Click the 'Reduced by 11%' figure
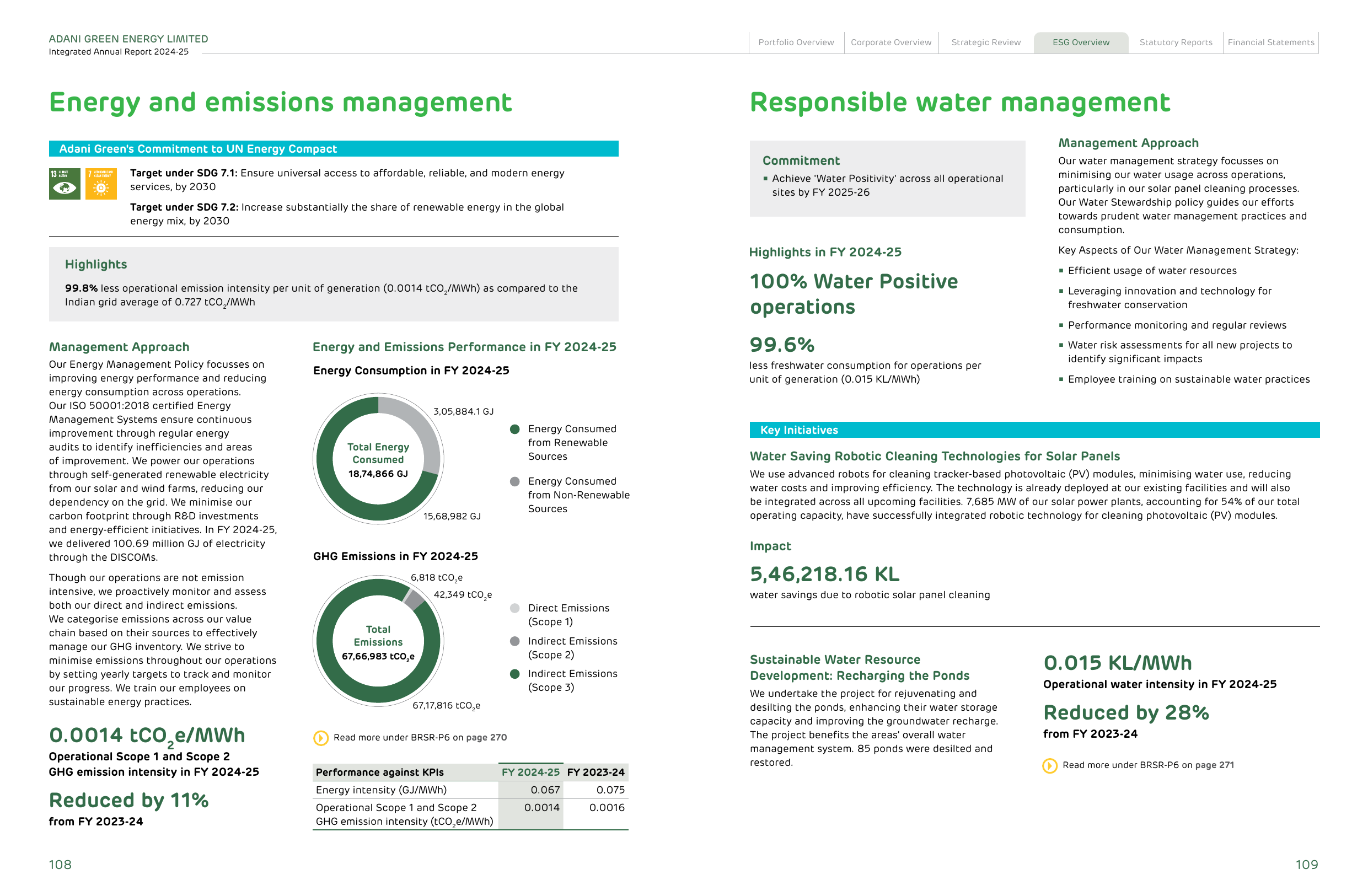 pyautogui.click(x=129, y=801)
